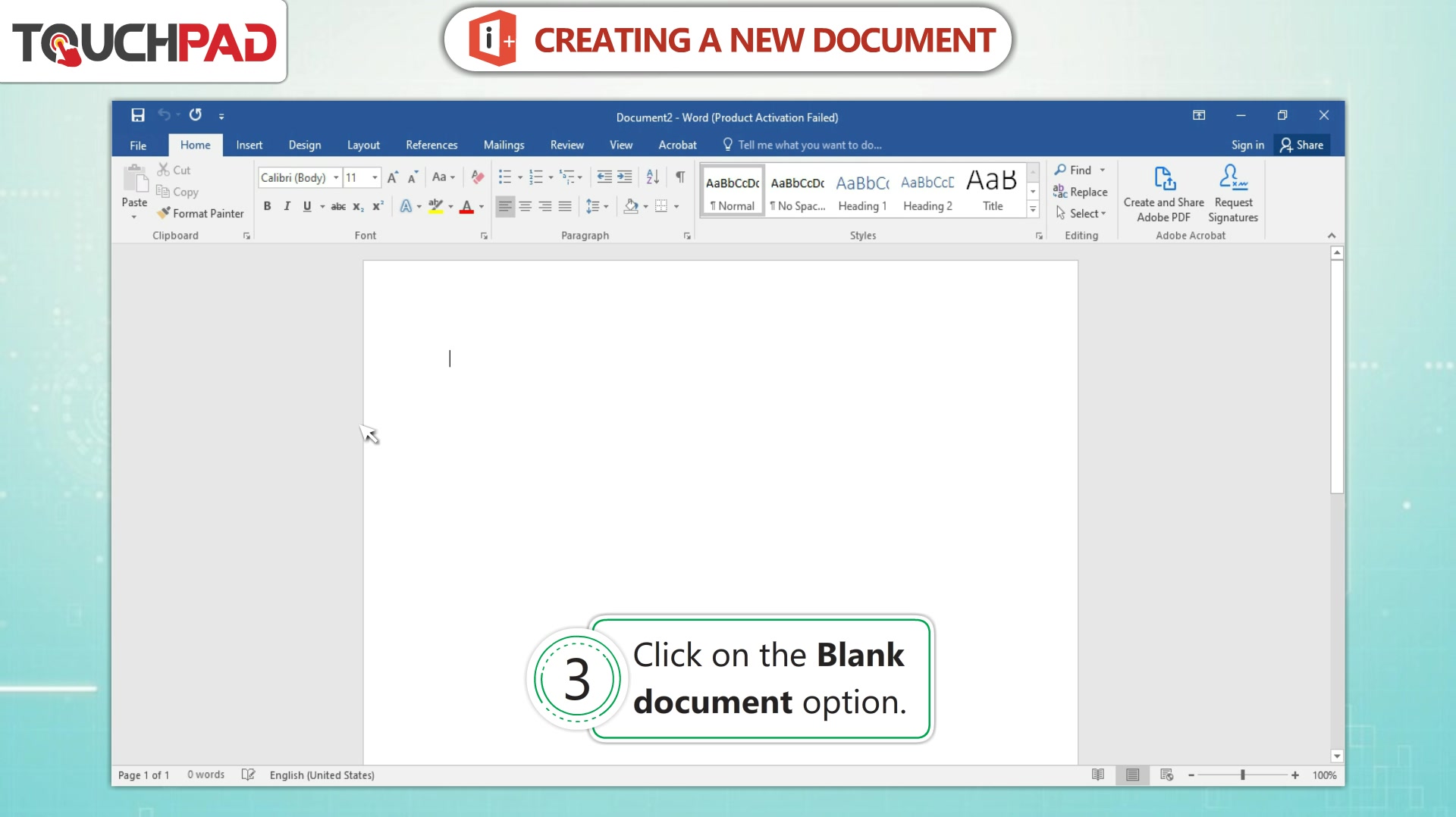Decrease indent icon in Paragraph group

604,177
